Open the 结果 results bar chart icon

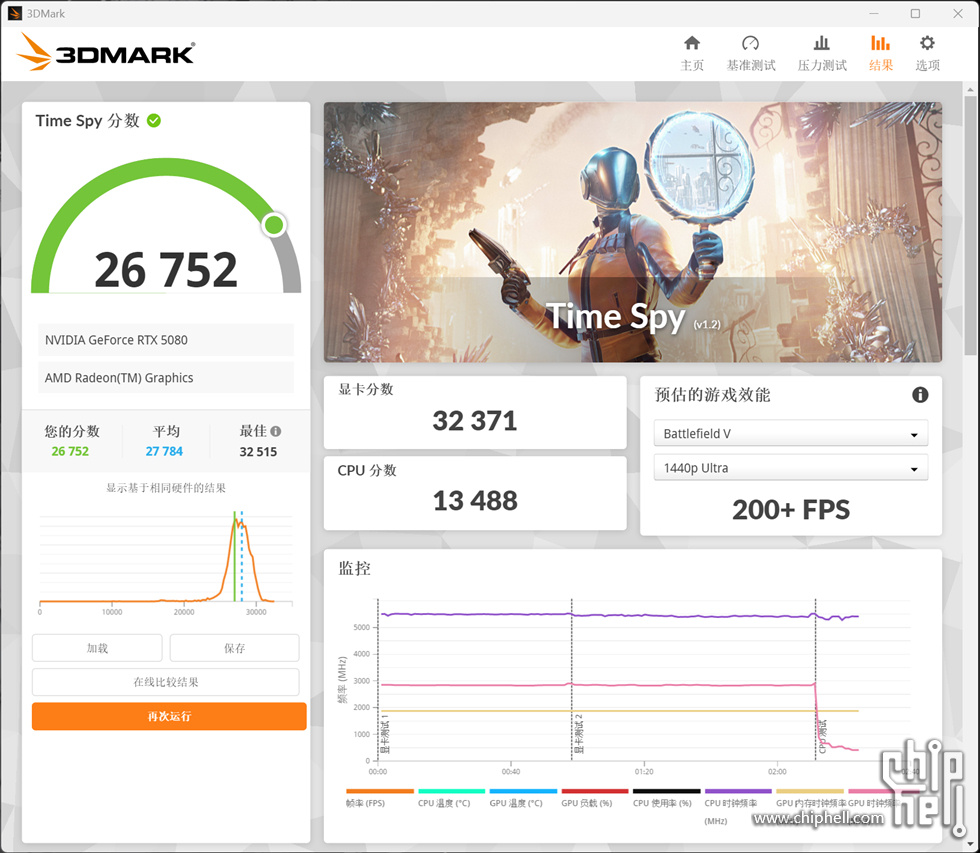click(x=880, y=43)
